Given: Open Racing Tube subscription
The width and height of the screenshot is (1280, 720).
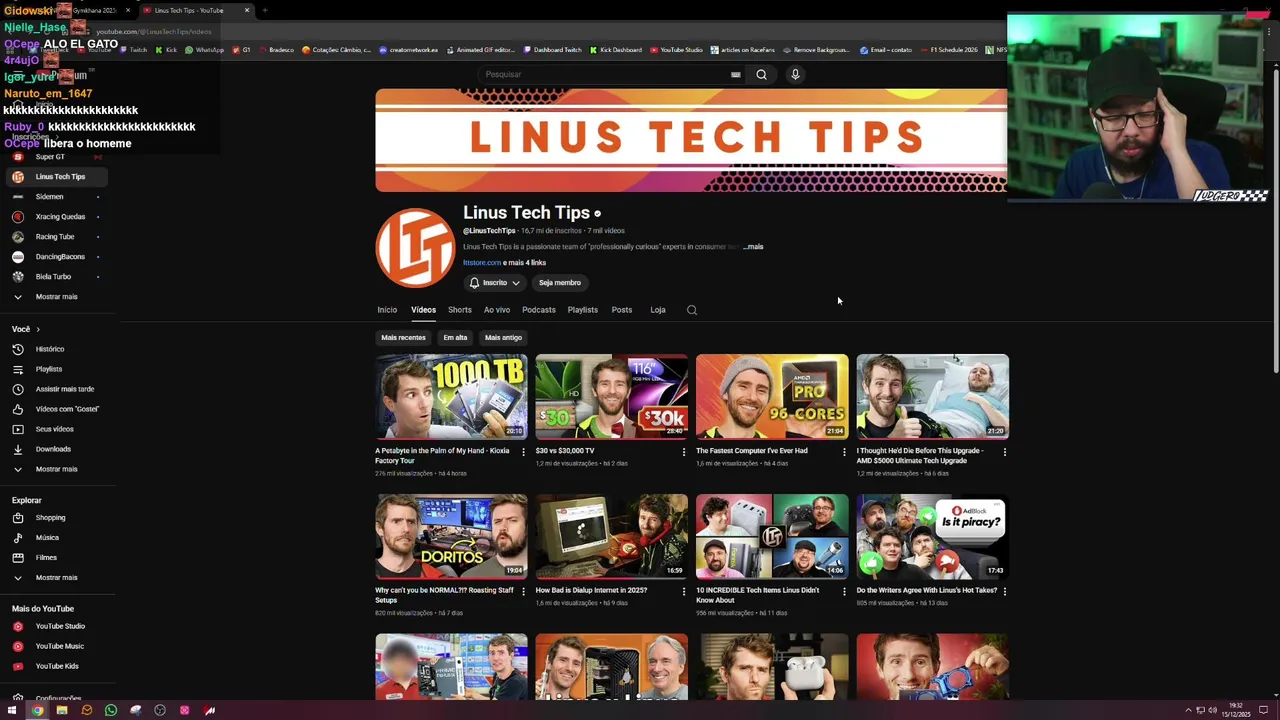Looking at the screenshot, I should tap(56, 237).
